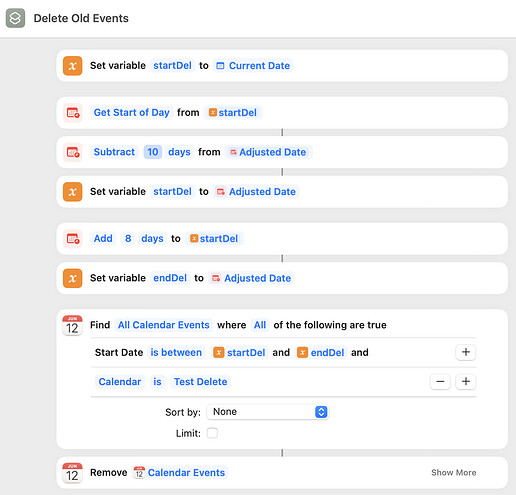Open the All Calendar Events source selector
The image size is (516, 495).
pyautogui.click(x=163, y=325)
